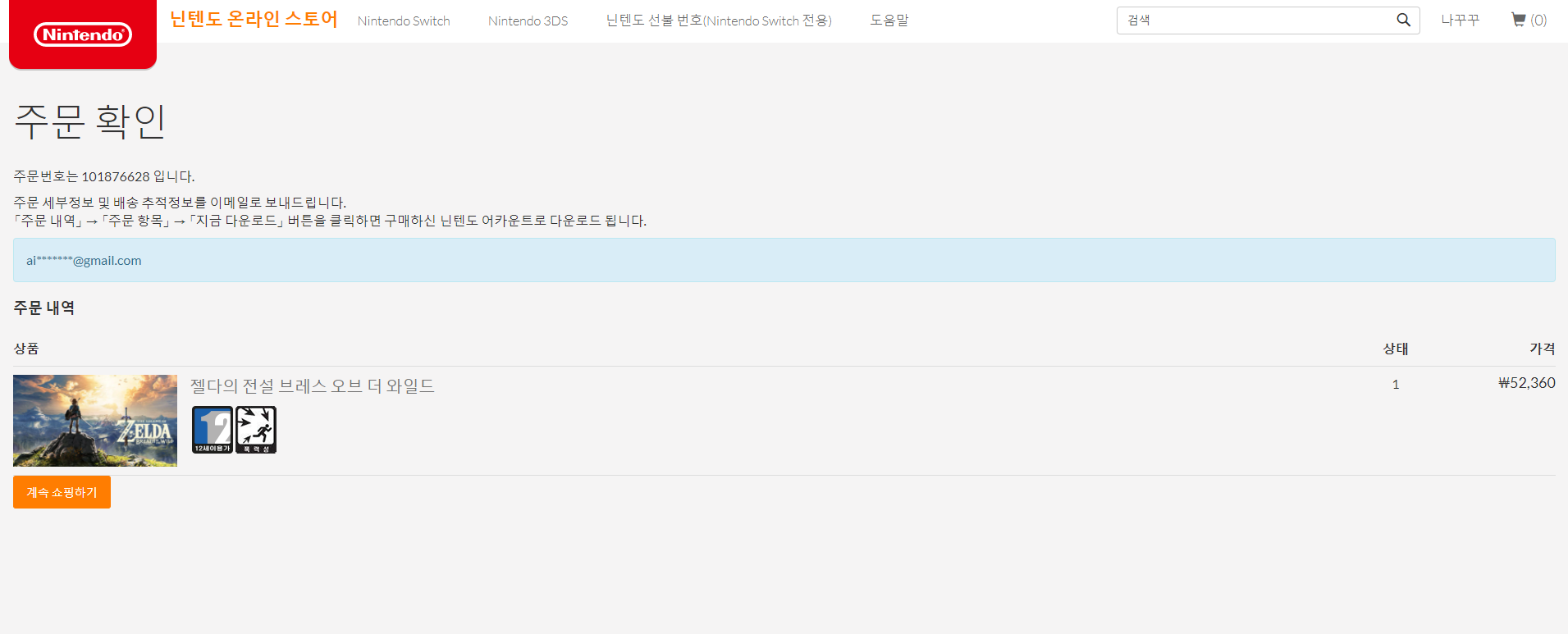Select the masked gmail address text

click(84, 261)
